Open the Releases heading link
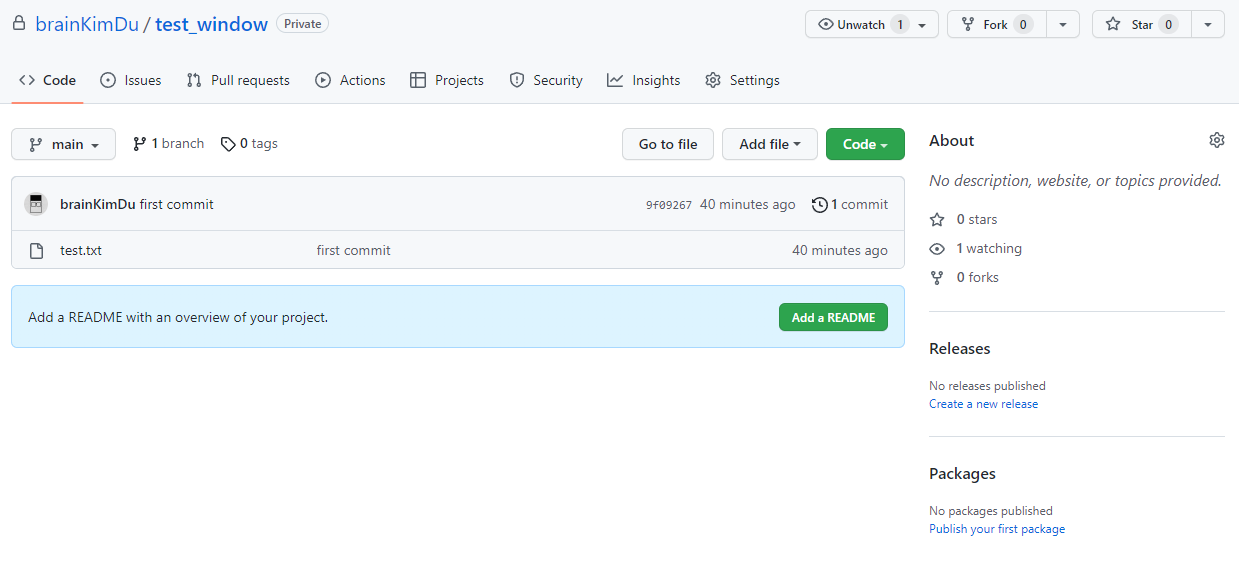This screenshot has width=1239, height=571. [960, 348]
